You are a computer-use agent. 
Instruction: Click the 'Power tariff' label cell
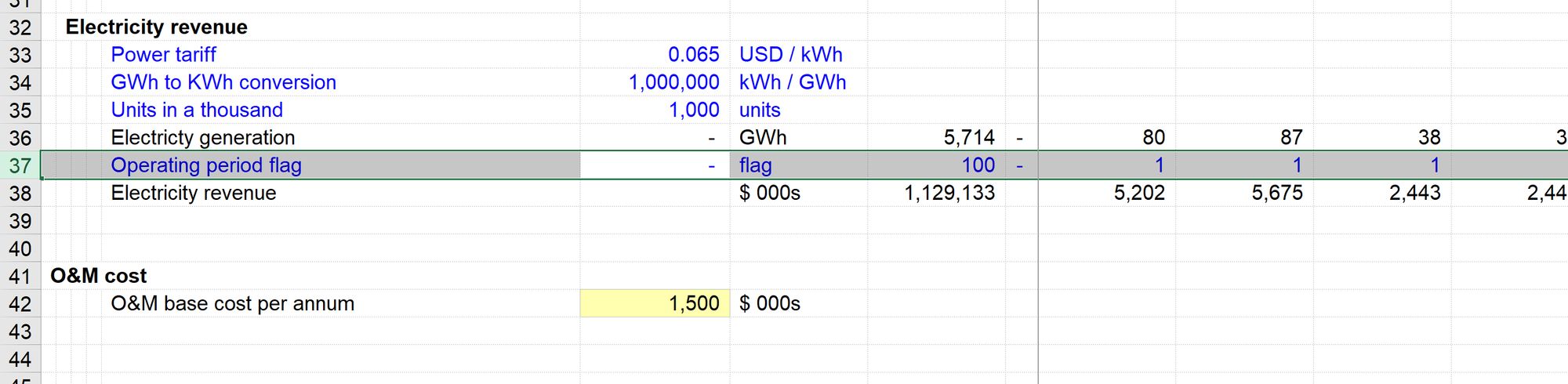tap(163, 55)
